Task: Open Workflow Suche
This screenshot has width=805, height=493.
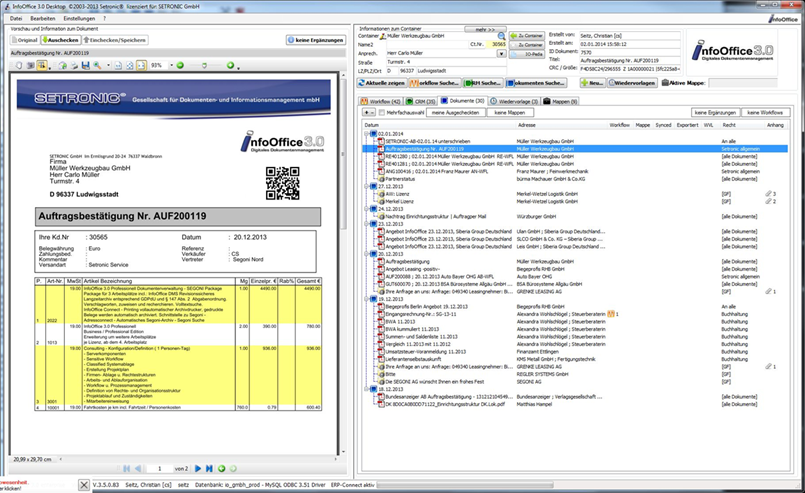Action: 434,83
